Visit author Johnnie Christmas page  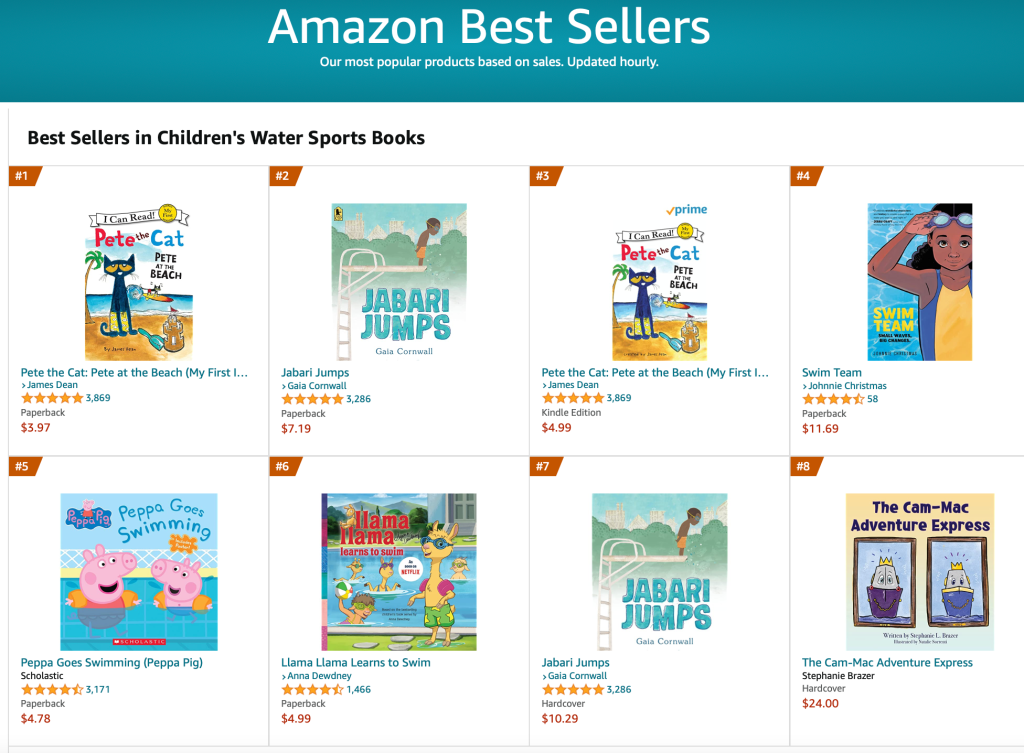tap(848, 386)
